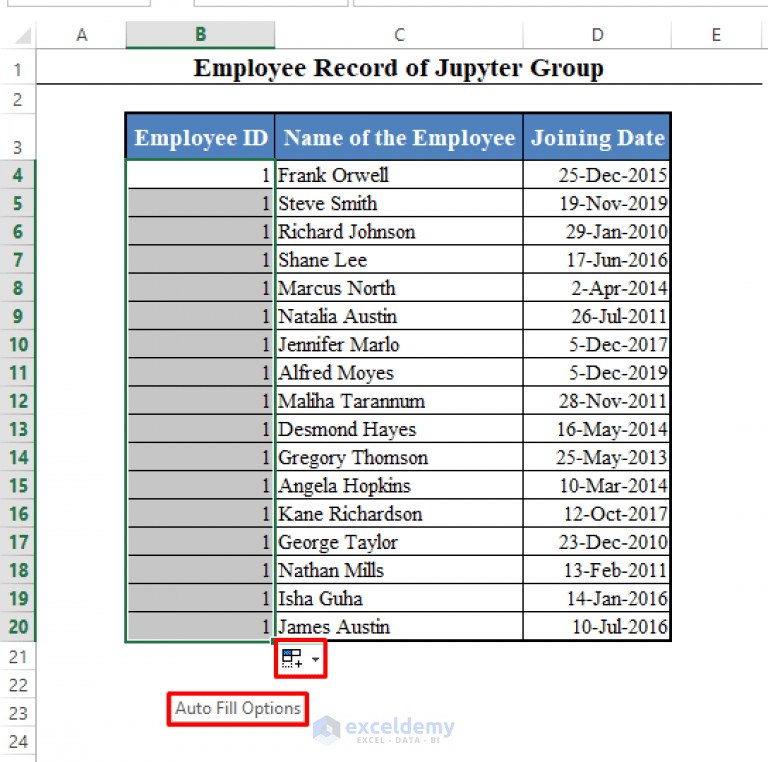The width and height of the screenshot is (768, 762).
Task: Select row 4 header
Action: click(x=18, y=175)
